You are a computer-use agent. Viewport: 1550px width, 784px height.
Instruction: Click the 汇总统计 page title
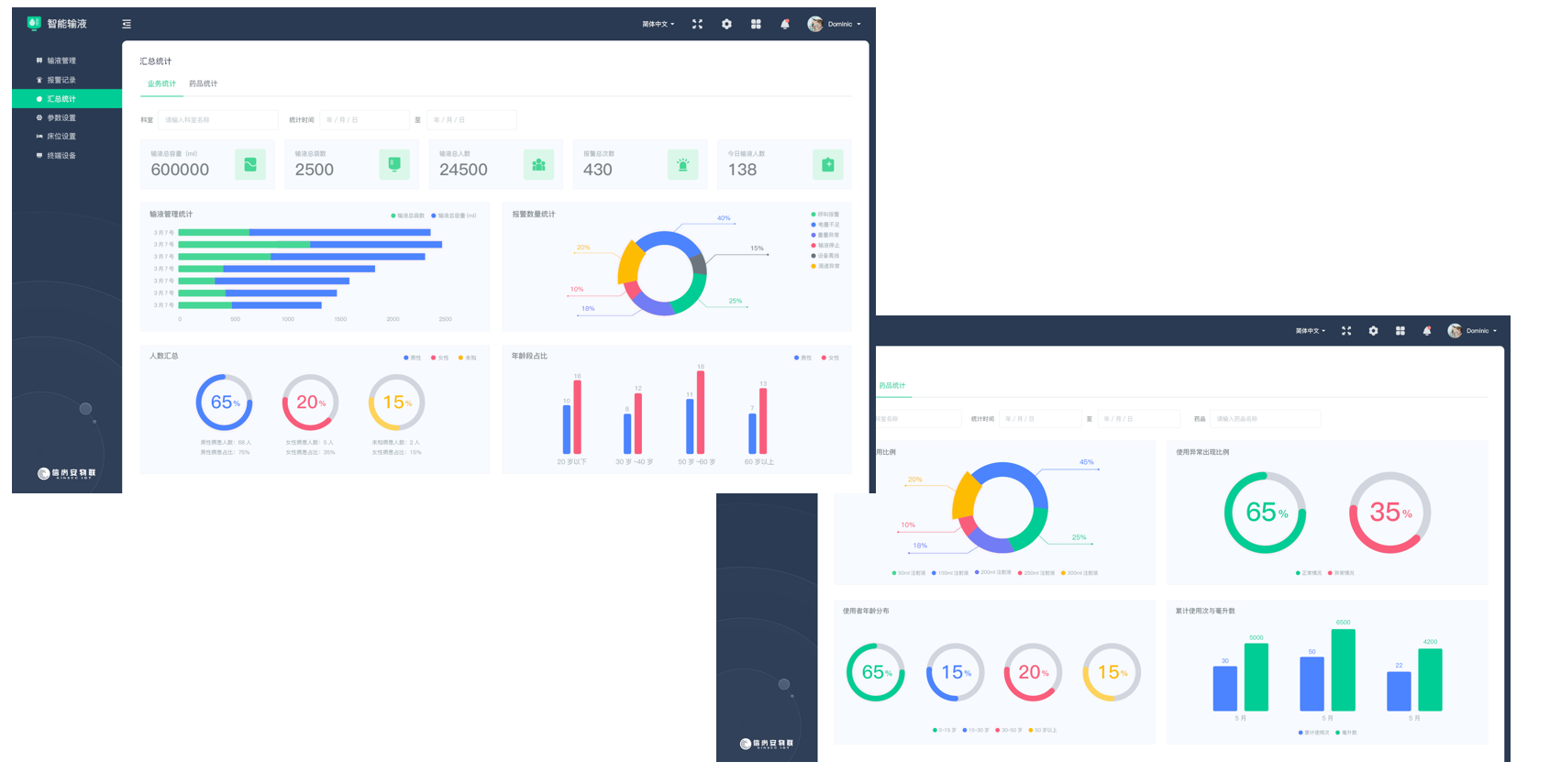(x=155, y=61)
